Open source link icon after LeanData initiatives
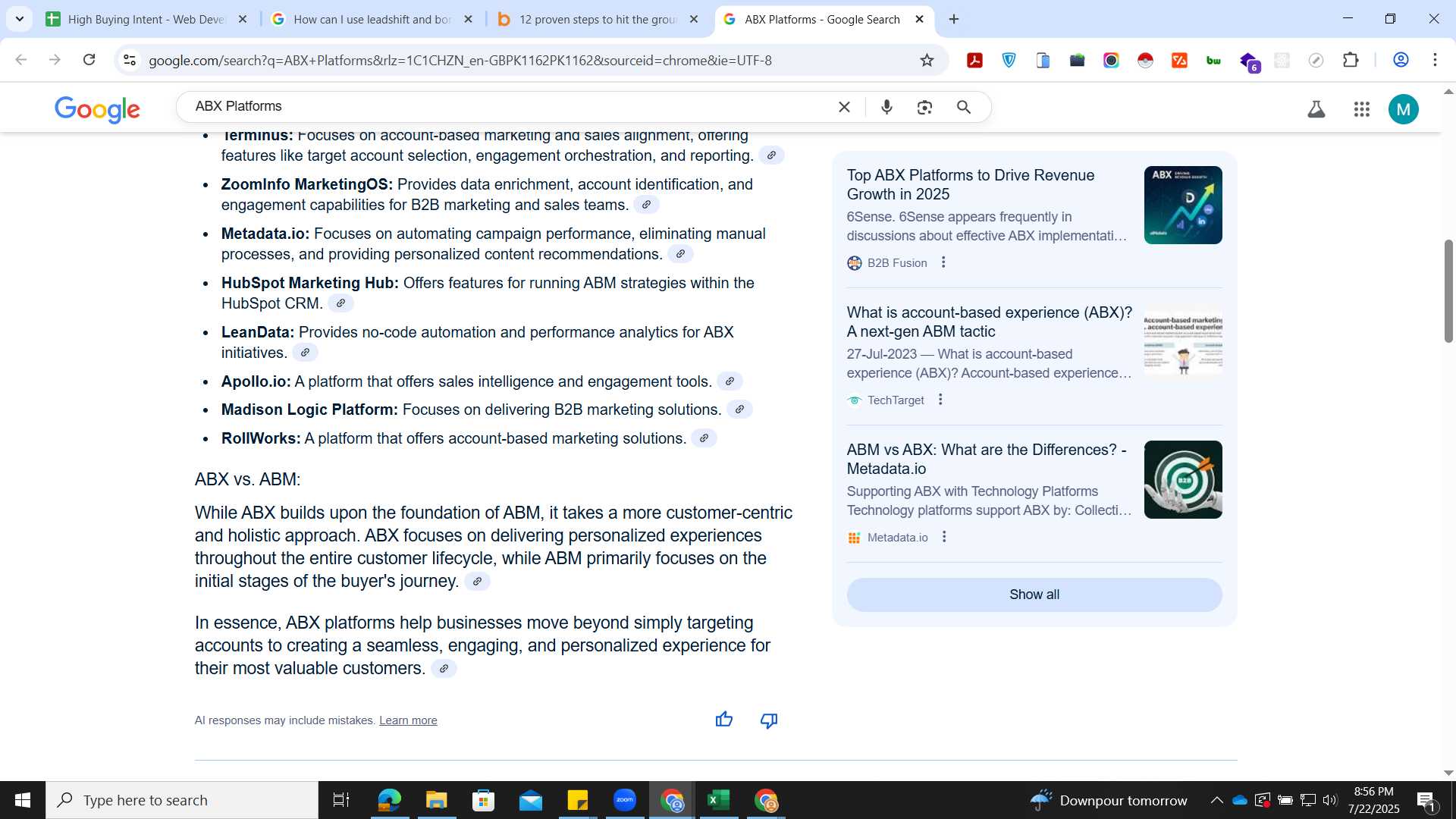 click(x=305, y=353)
